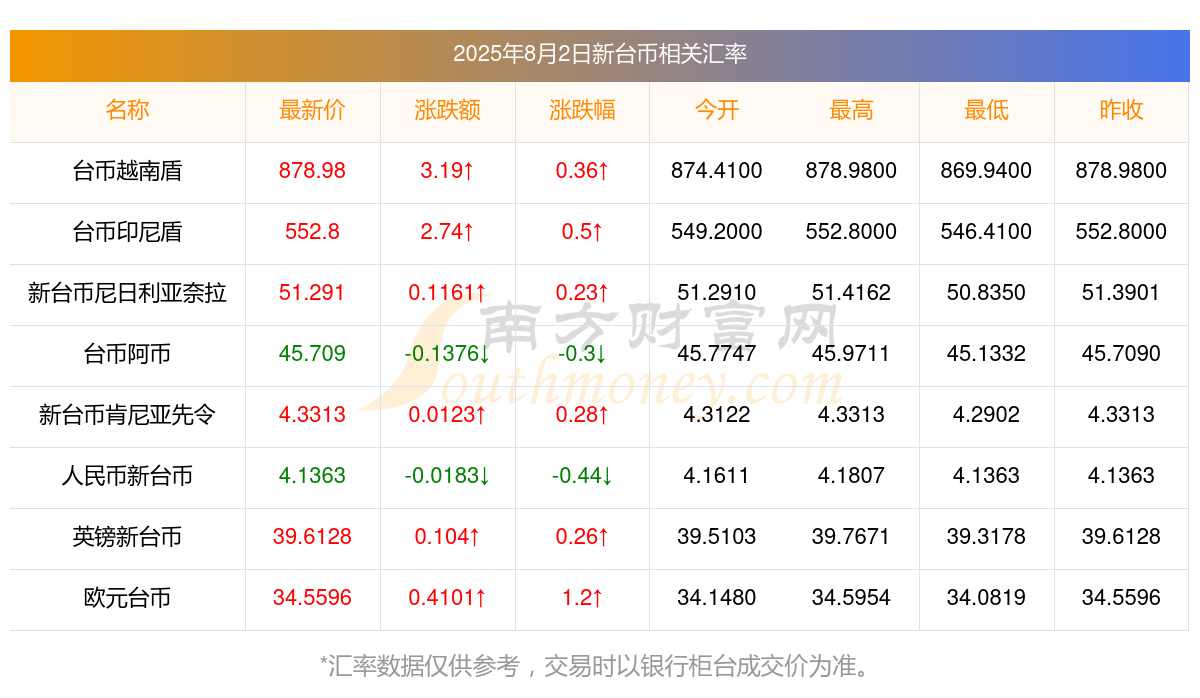Image resolution: width=1200 pixels, height=698 pixels.
Task: Click opening value 549.2000
Action: click(x=717, y=232)
